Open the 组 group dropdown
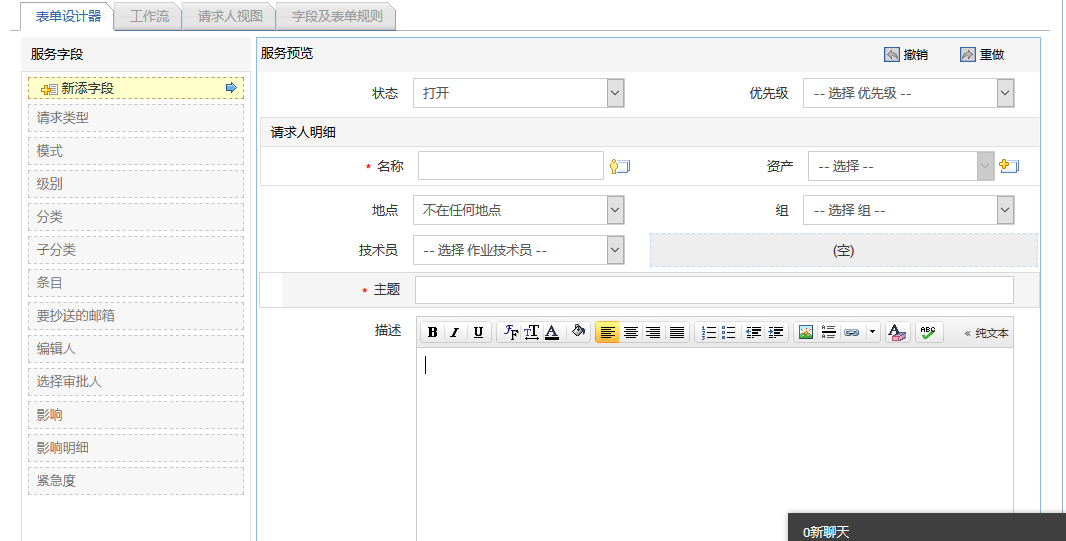 [x=908, y=210]
